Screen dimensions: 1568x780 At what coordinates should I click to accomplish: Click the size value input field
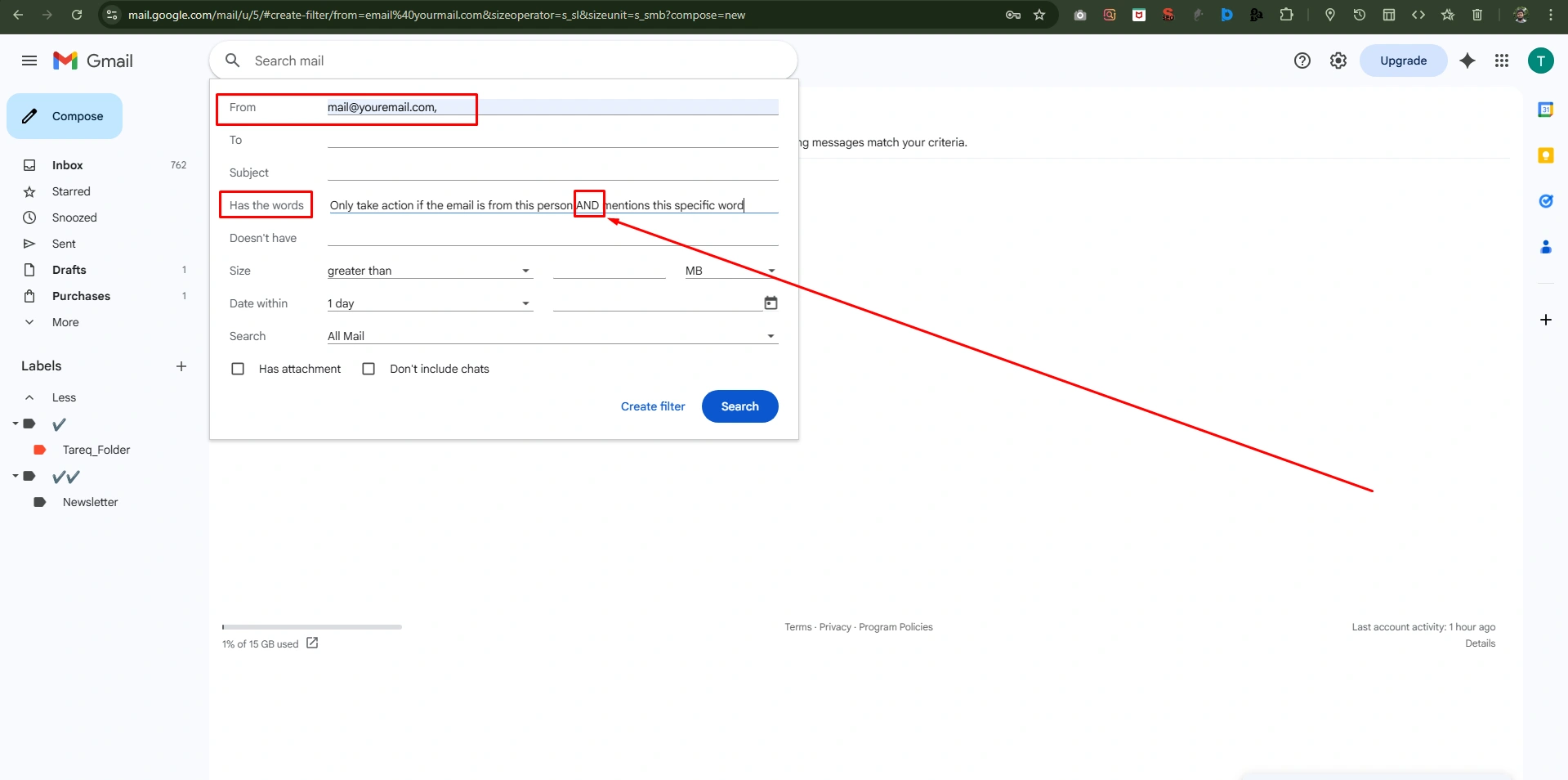(x=610, y=271)
